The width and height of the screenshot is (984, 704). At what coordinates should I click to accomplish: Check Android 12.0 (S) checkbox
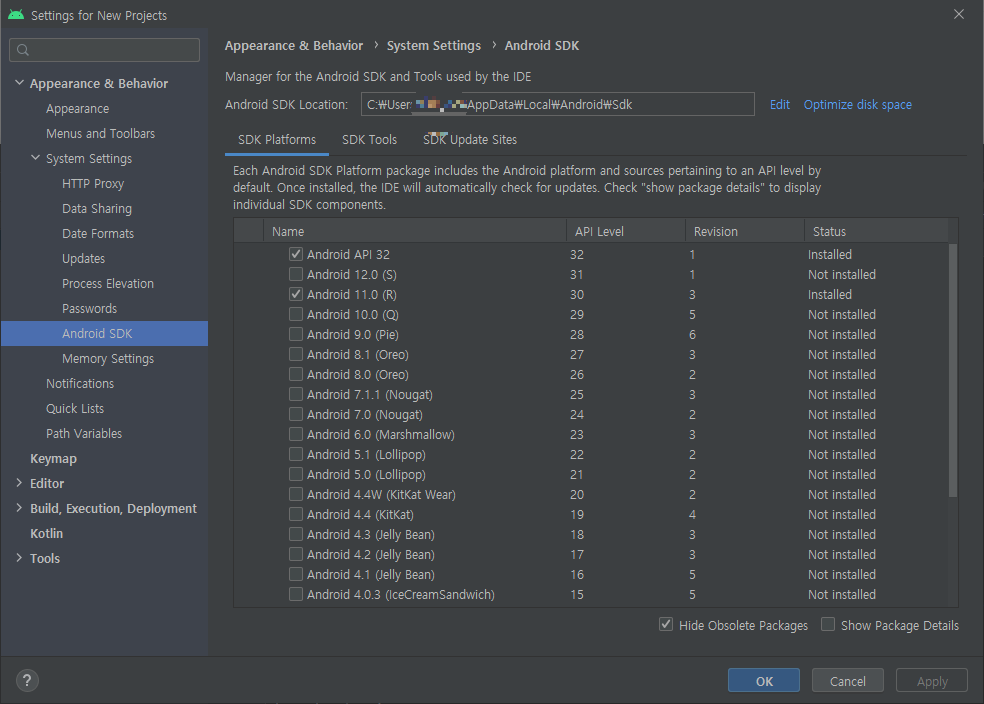click(x=296, y=274)
